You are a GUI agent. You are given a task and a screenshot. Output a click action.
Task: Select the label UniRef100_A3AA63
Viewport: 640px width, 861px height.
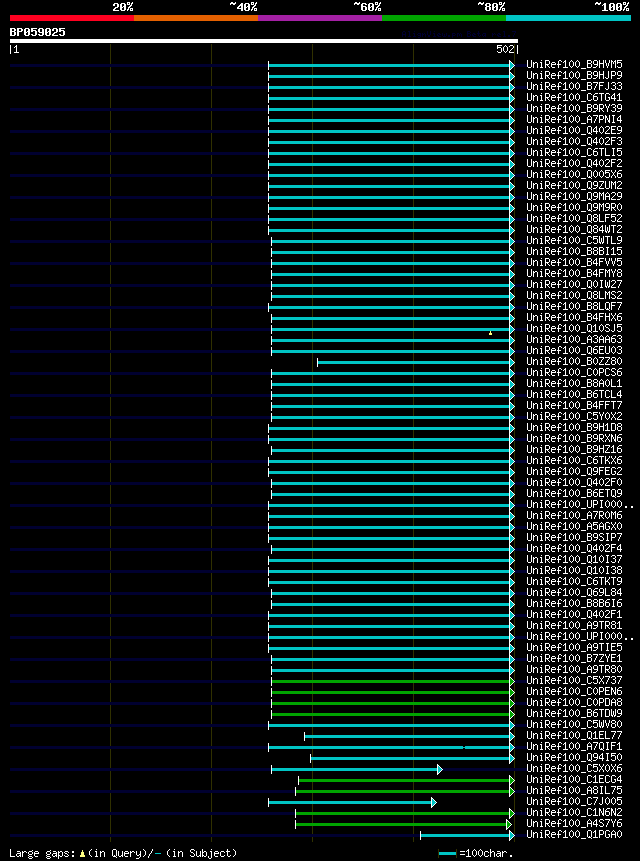tap(574, 340)
